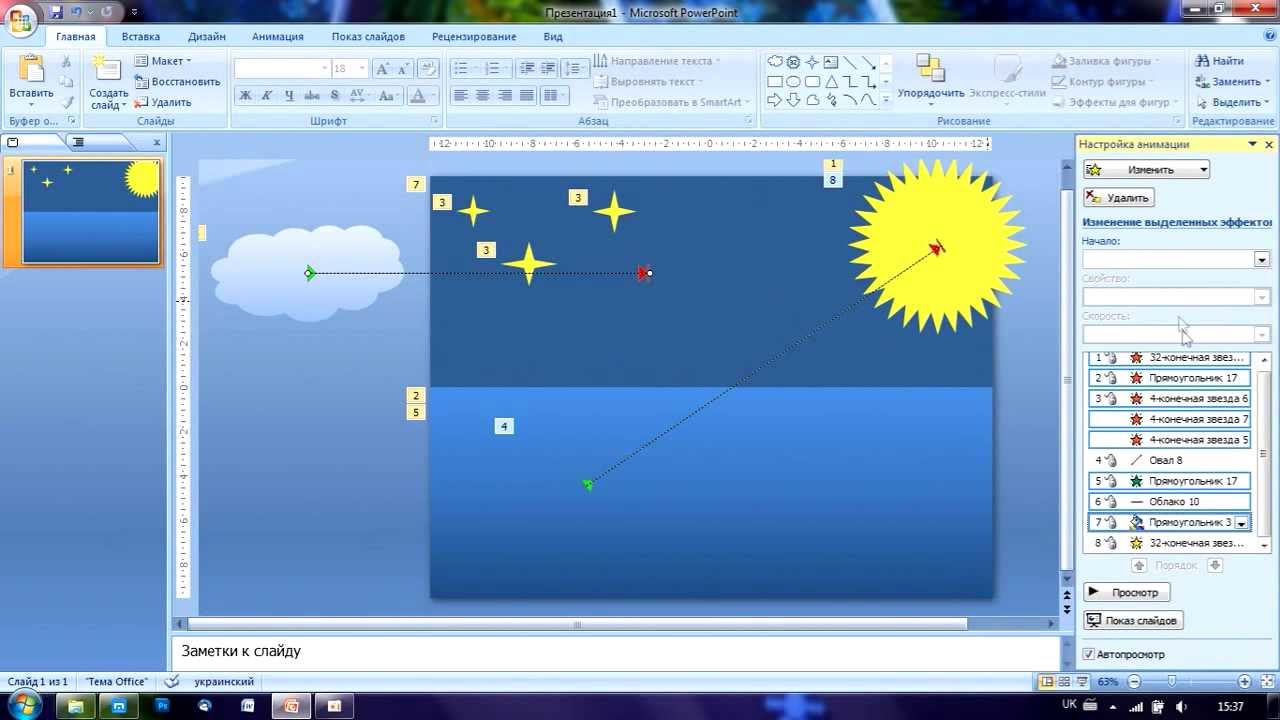The image size is (1280, 720).
Task: Switch to the Анимация tab
Action: tap(278, 37)
